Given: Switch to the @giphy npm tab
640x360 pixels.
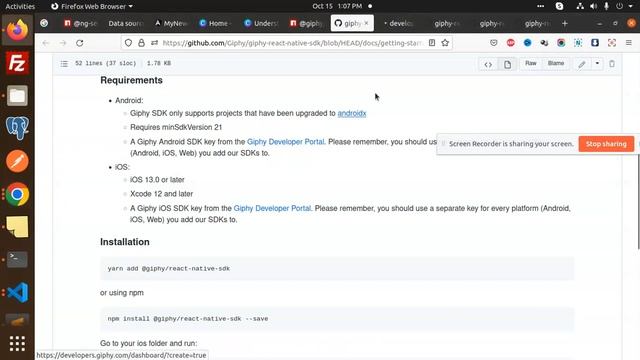Looking at the screenshot, I should tap(307, 24).
